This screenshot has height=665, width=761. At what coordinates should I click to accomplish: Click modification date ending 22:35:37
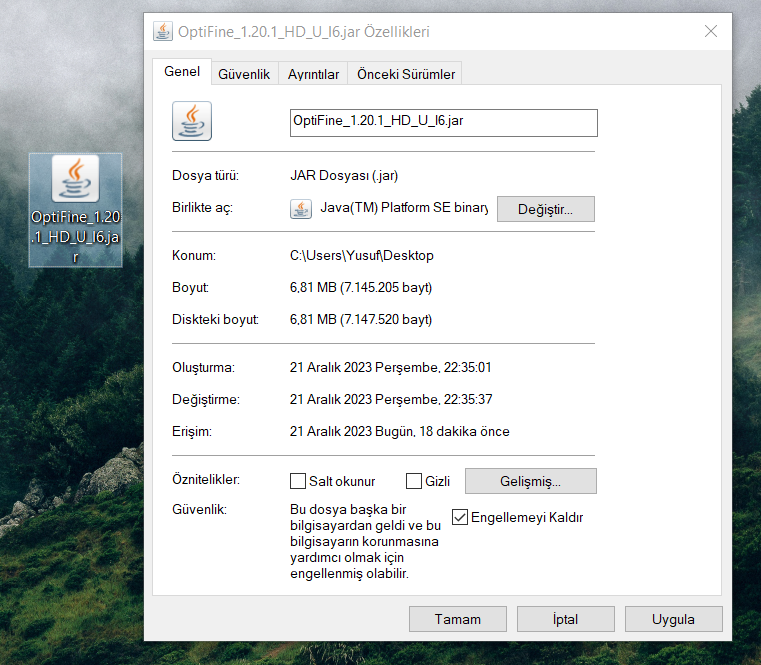(391, 399)
